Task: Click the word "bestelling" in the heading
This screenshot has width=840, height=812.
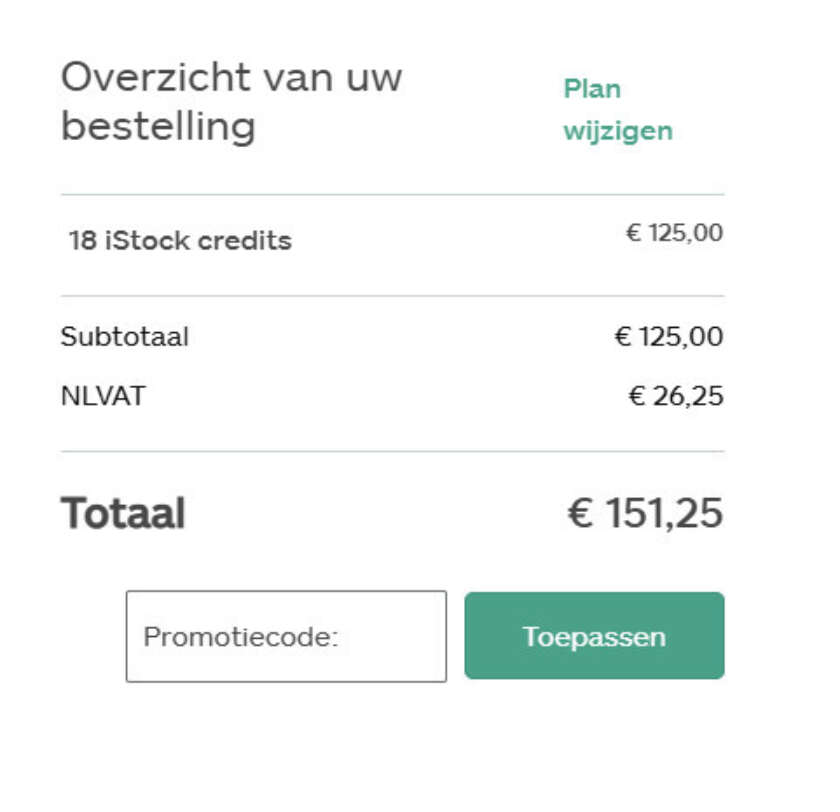Action: tap(158, 127)
